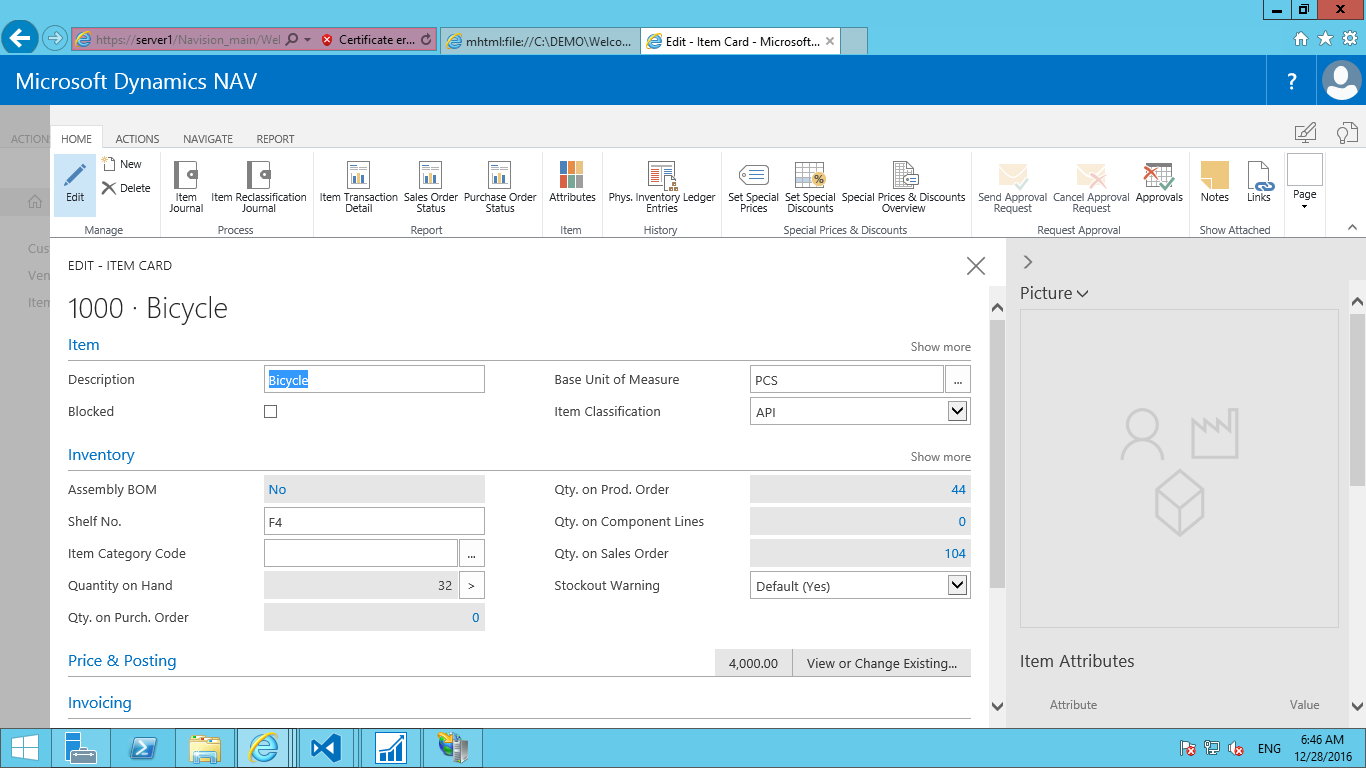
Task: Switch to the ACTIONS ribbon tab
Action: (137, 139)
